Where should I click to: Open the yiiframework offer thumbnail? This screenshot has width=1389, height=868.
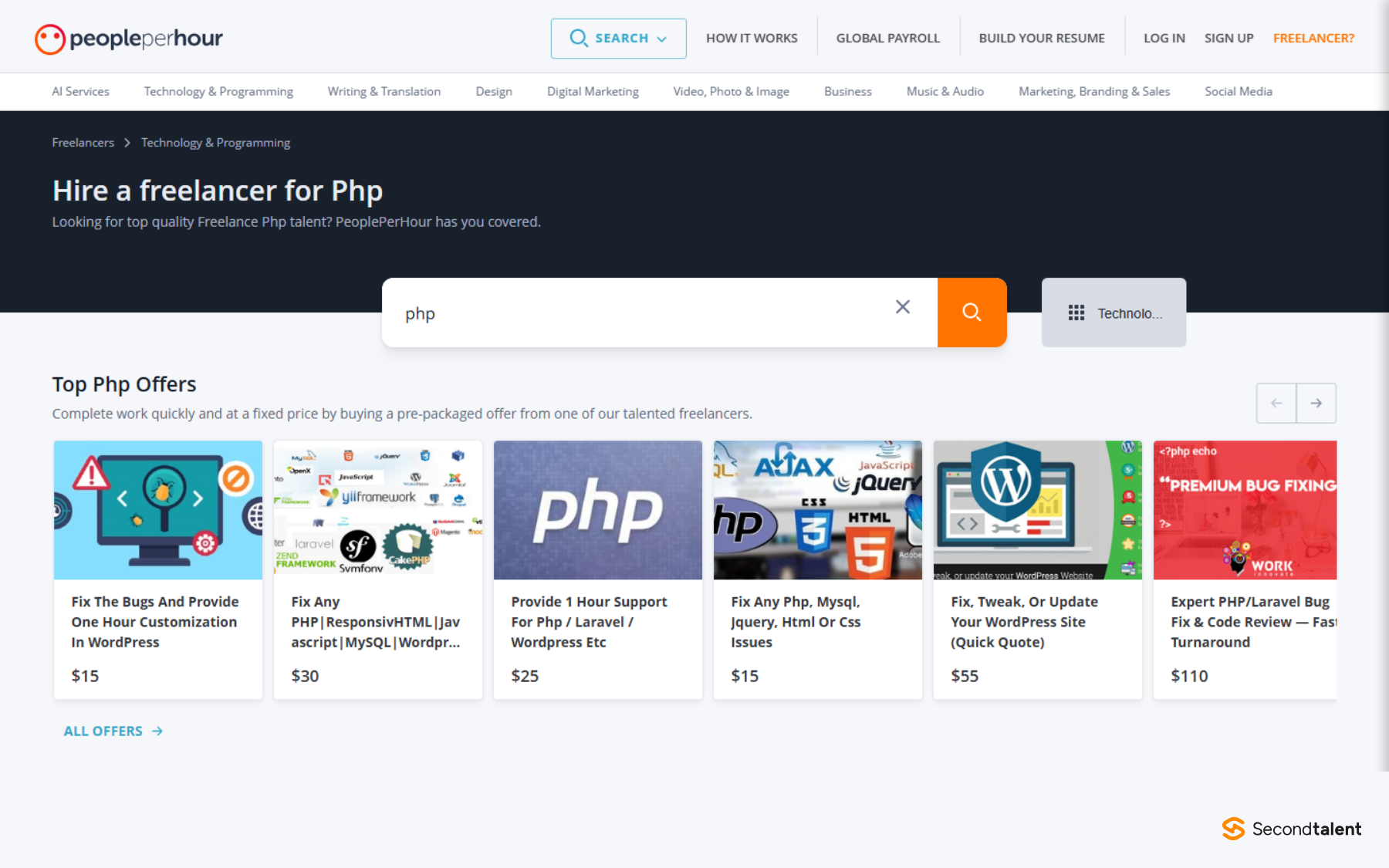tap(378, 510)
